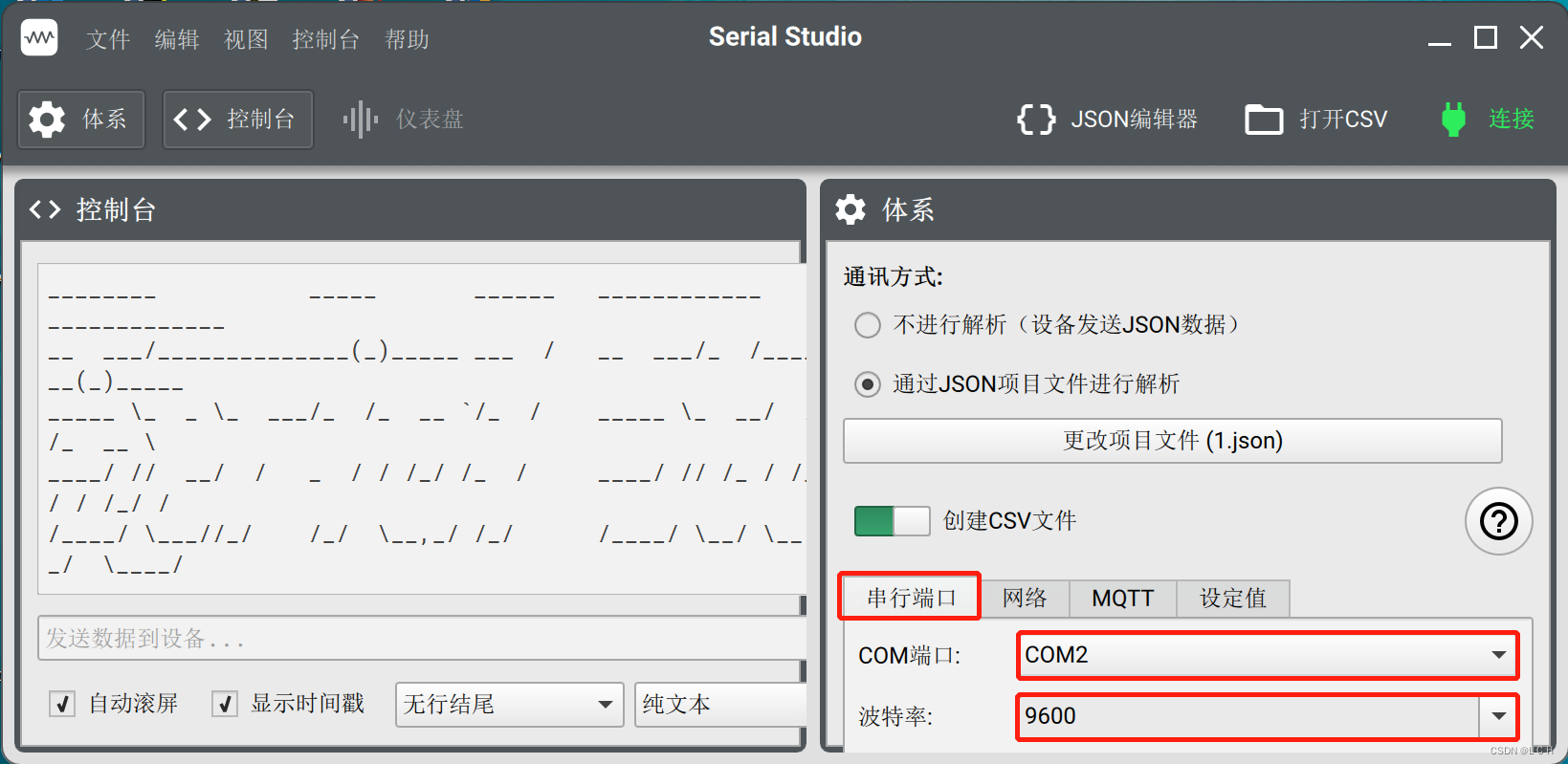Click the green plug 连接 icon
This screenshot has width=1568, height=764.
1453,120
